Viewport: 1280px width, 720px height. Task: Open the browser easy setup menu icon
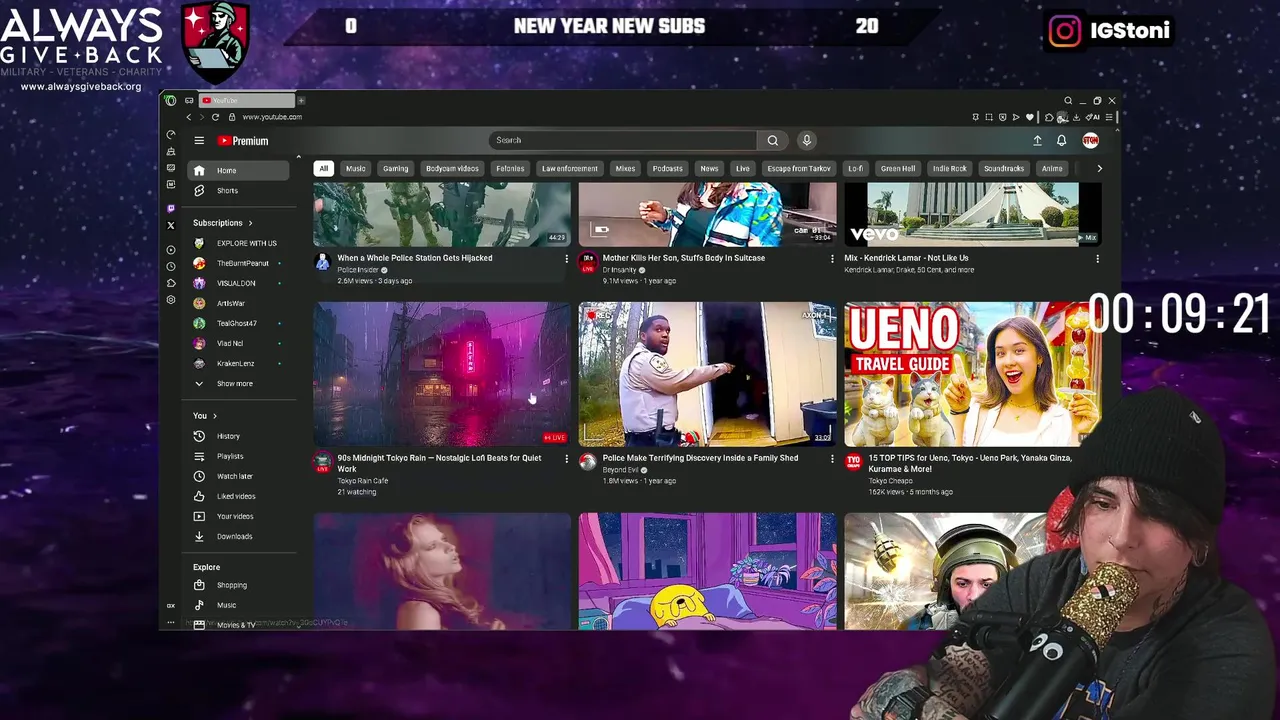click(1108, 117)
